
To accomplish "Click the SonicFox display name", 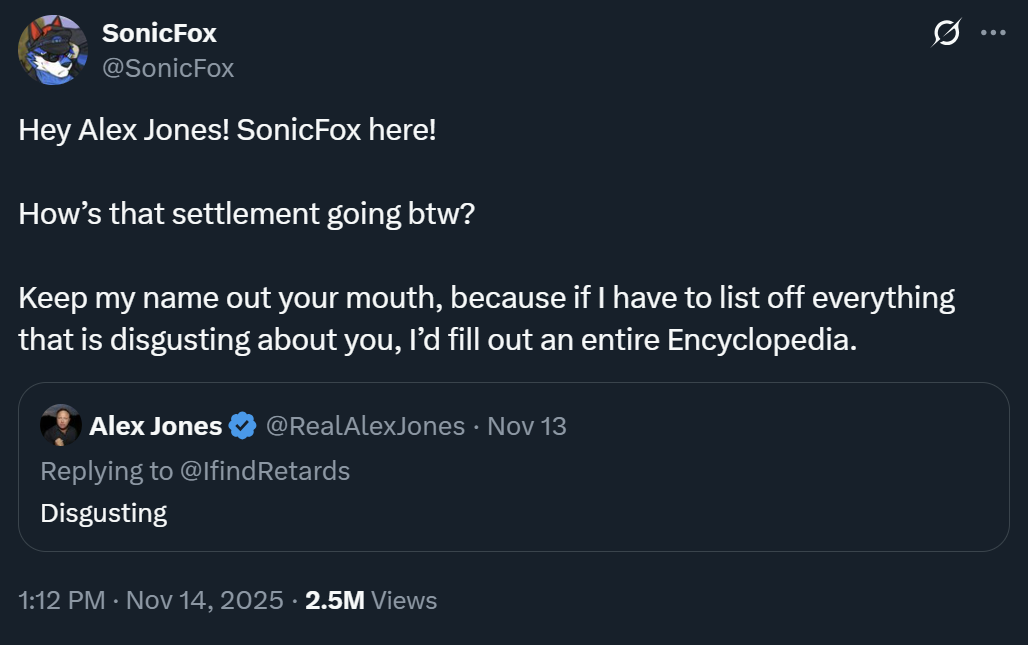I will point(159,33).
